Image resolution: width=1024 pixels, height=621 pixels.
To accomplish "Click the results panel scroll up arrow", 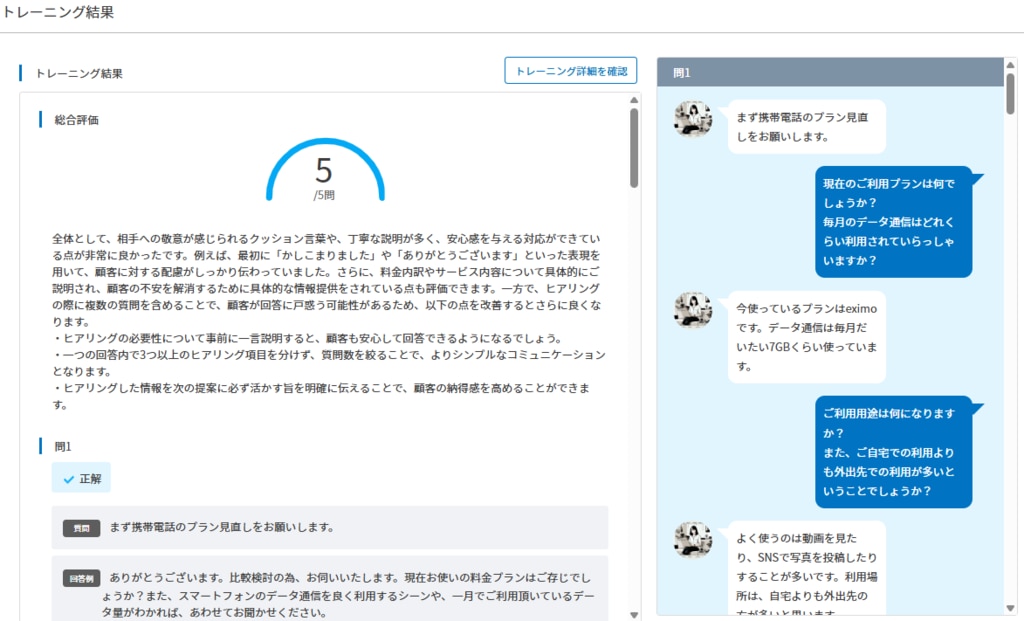I will (x=633, y=100).
